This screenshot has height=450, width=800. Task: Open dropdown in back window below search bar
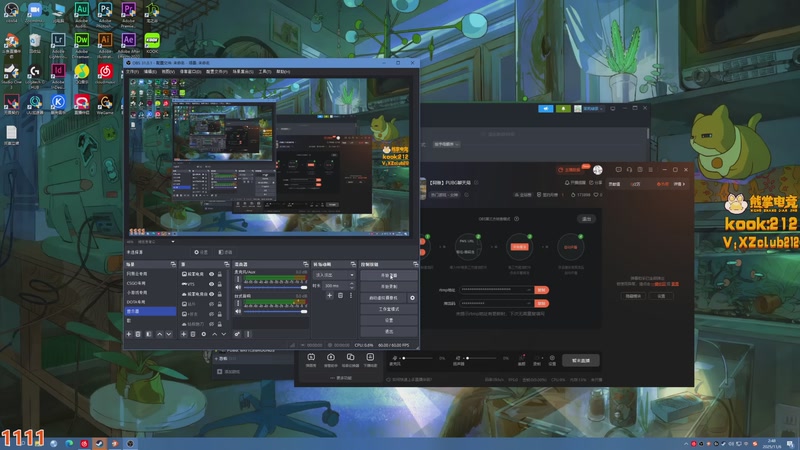(446, 144)
